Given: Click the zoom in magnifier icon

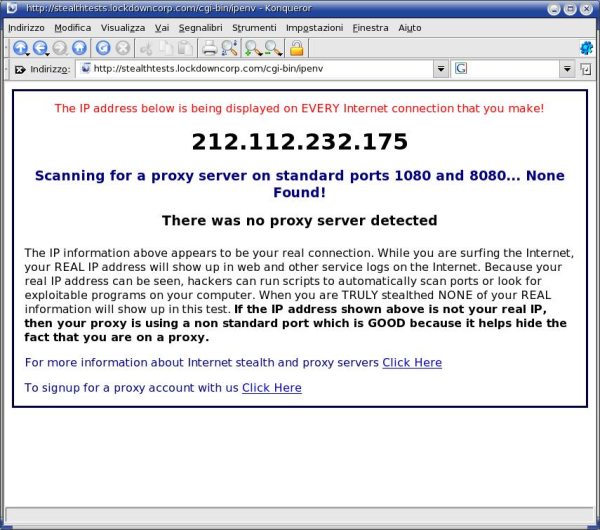Looking at the screenshot, I should [x=253, y=48].
